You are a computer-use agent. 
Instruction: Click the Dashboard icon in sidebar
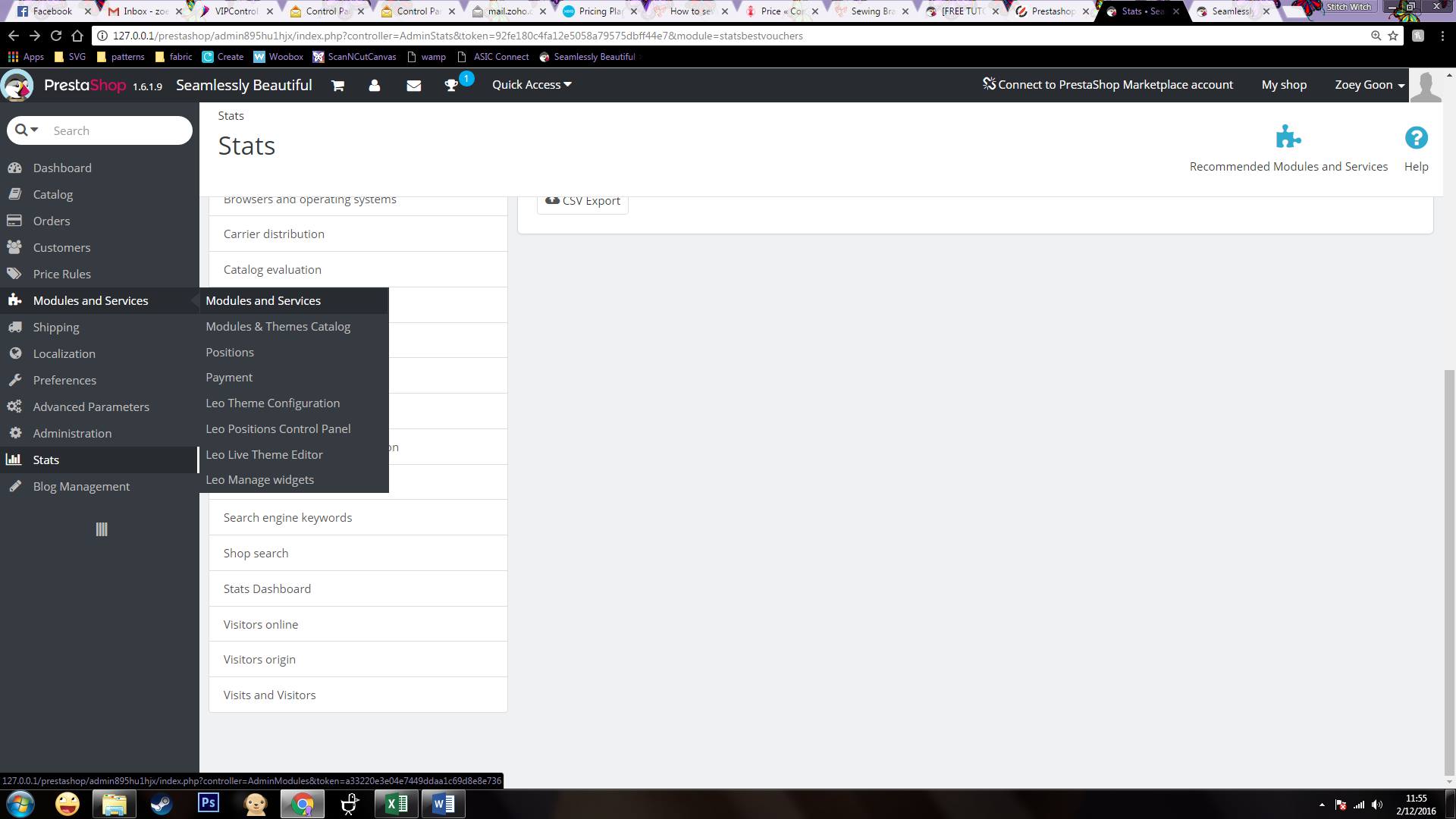[x=14, y=168]
